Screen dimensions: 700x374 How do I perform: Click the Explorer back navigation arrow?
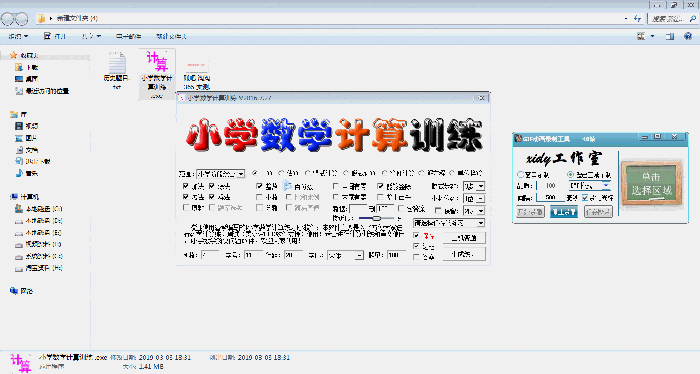[x=8, y=19]
